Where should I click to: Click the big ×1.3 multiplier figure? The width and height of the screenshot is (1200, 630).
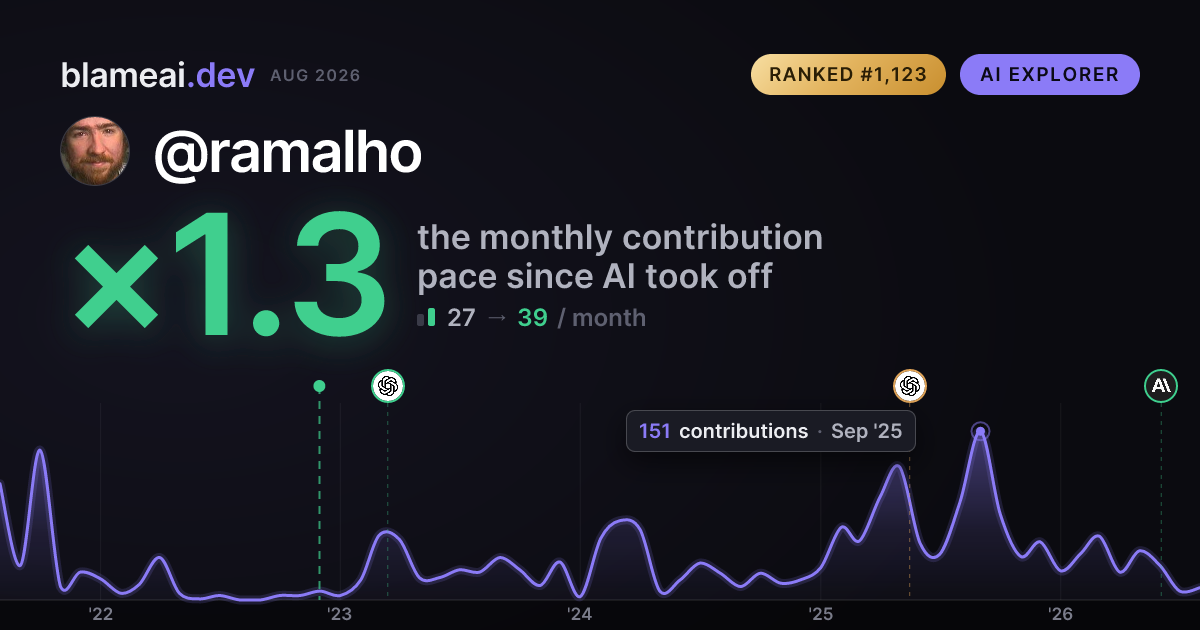pyautogui.click(x=230, y=277)
